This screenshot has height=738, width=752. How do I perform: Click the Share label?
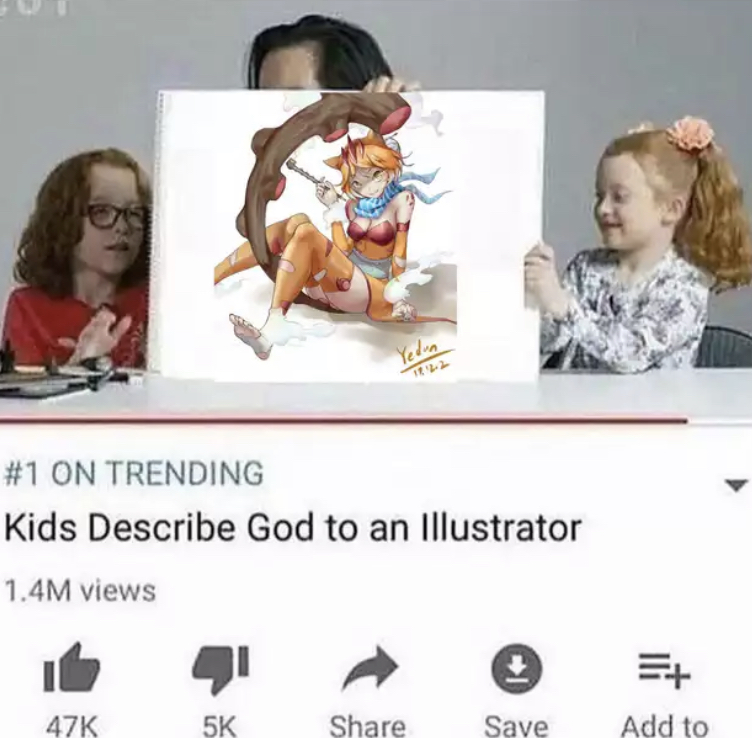point(368,726)
